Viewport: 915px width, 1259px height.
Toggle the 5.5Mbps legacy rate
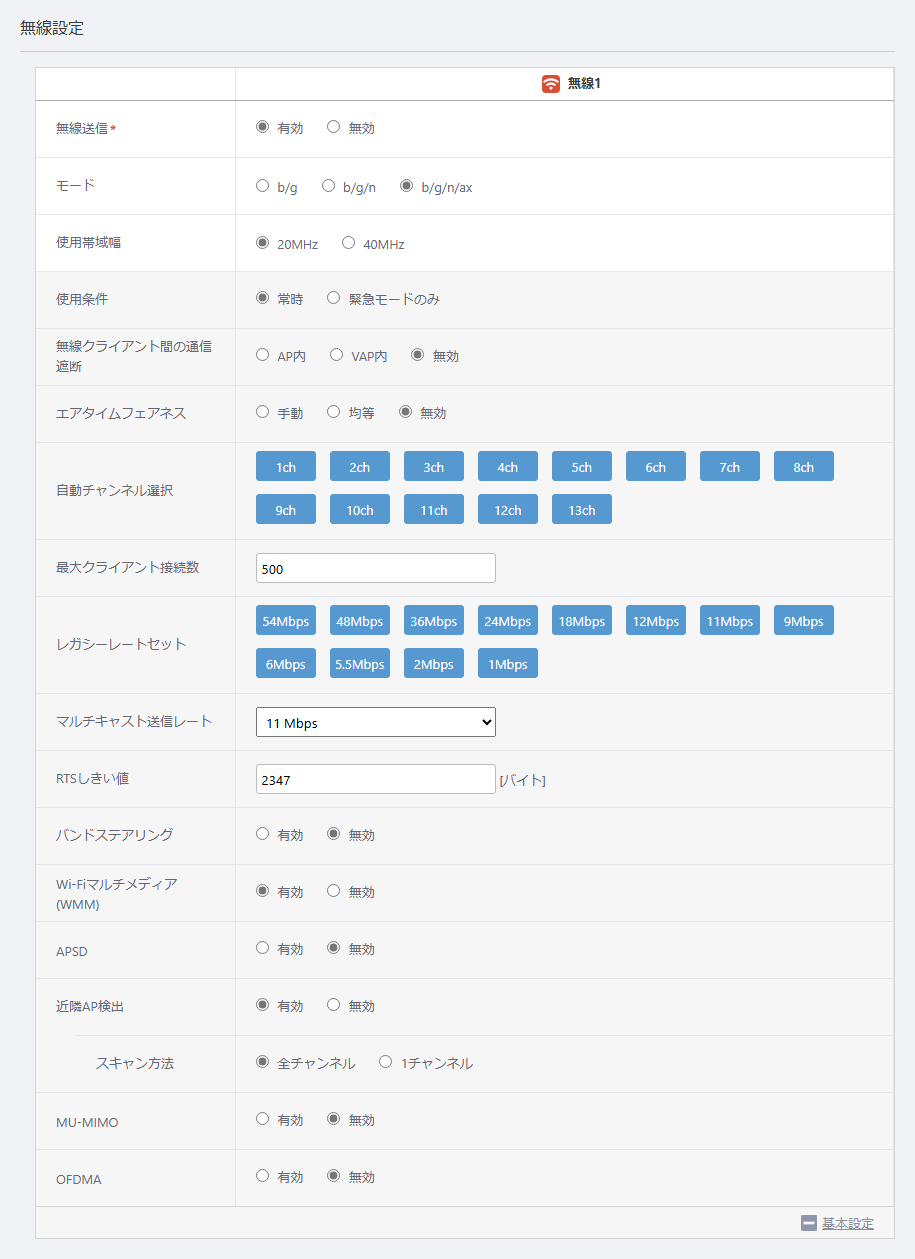tap(360, 664)
